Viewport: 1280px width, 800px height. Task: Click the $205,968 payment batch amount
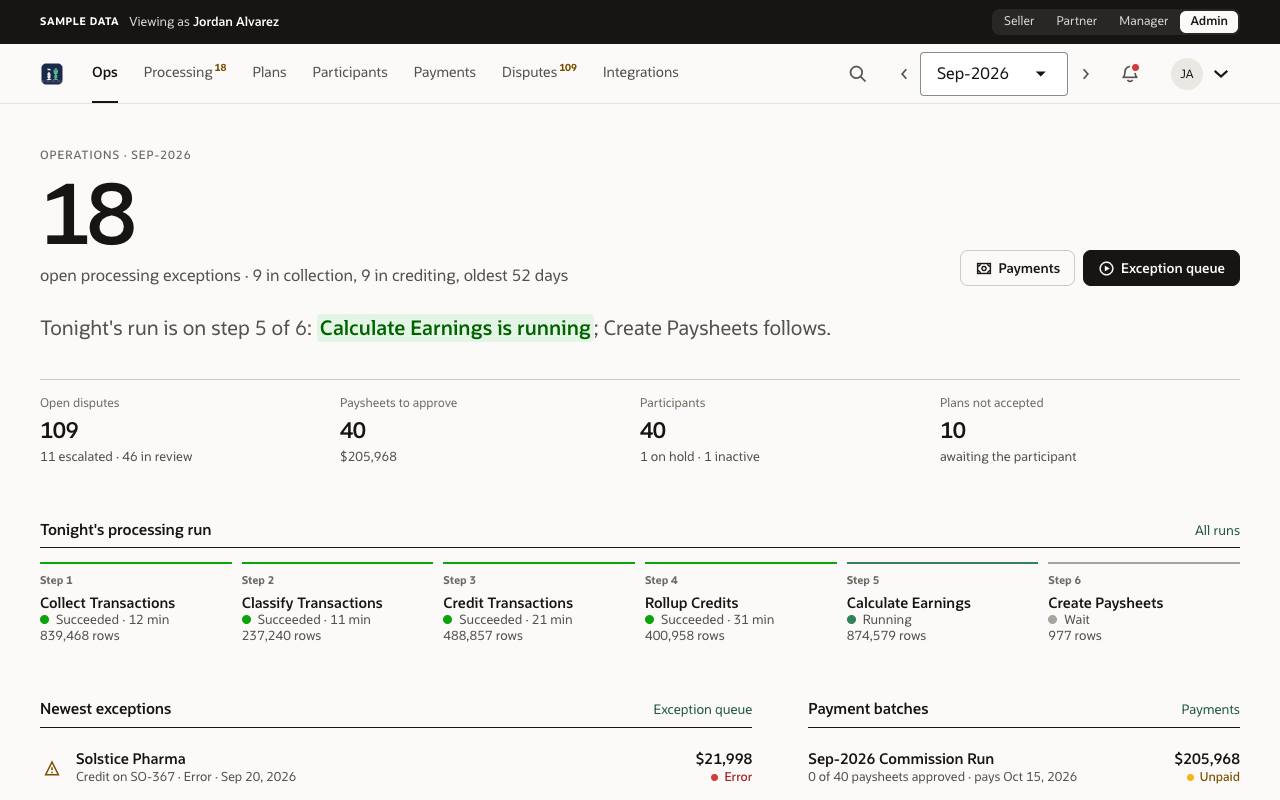tap(1207, 759)
